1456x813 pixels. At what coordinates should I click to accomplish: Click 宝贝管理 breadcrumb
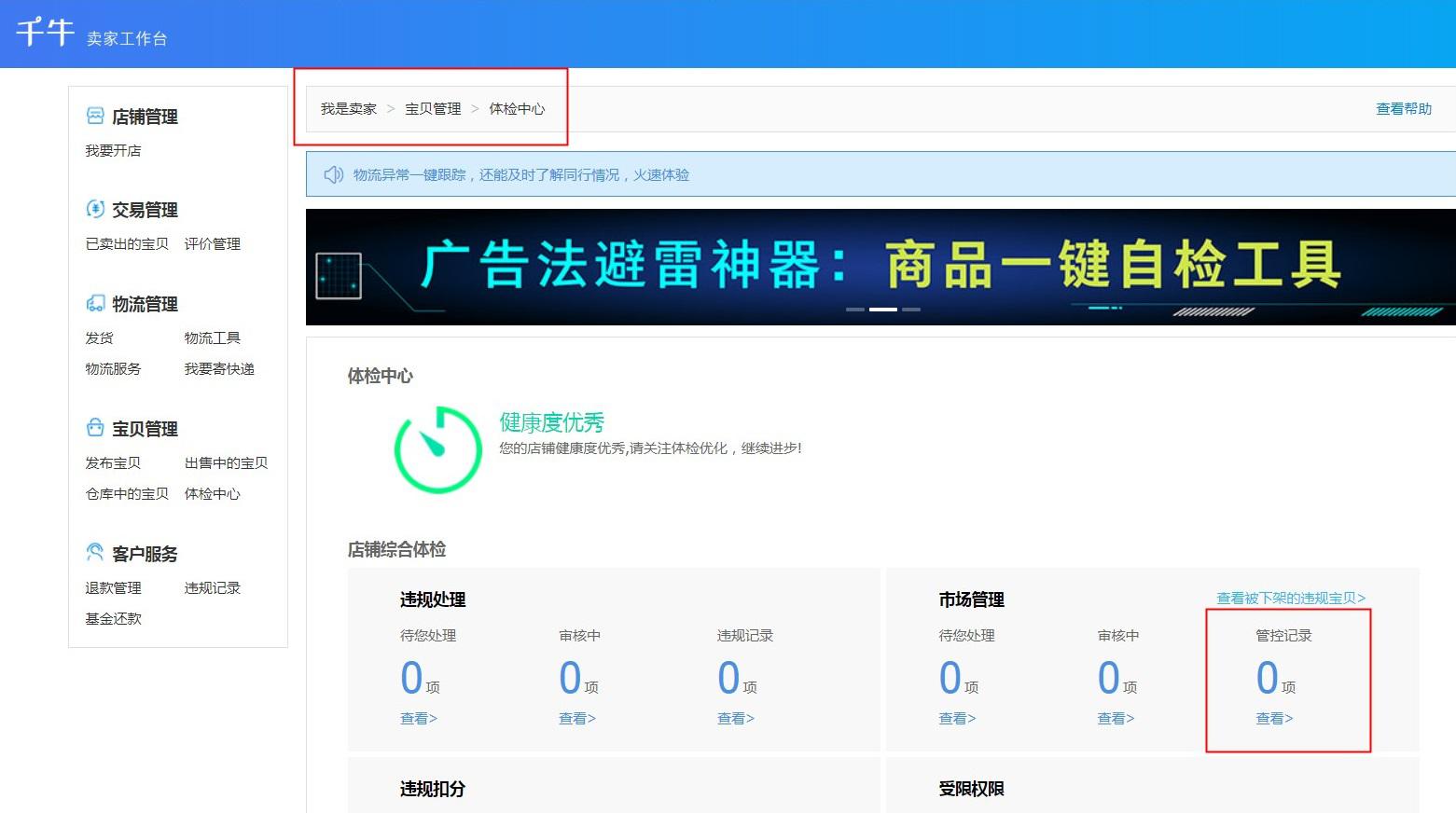(x=433, y=108)
